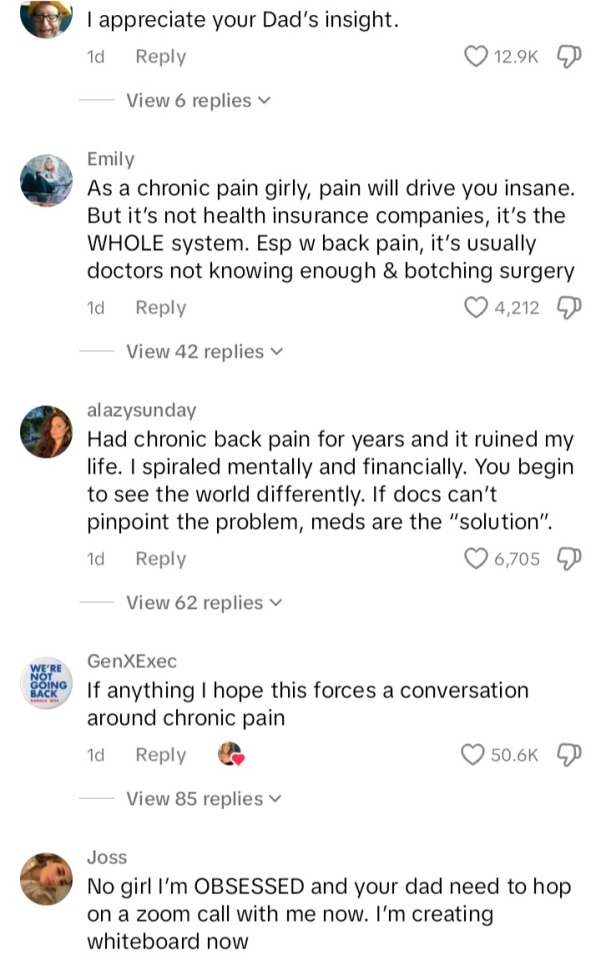
Task: Like the Dad's insight comment
Action: (x=478, y=57)
